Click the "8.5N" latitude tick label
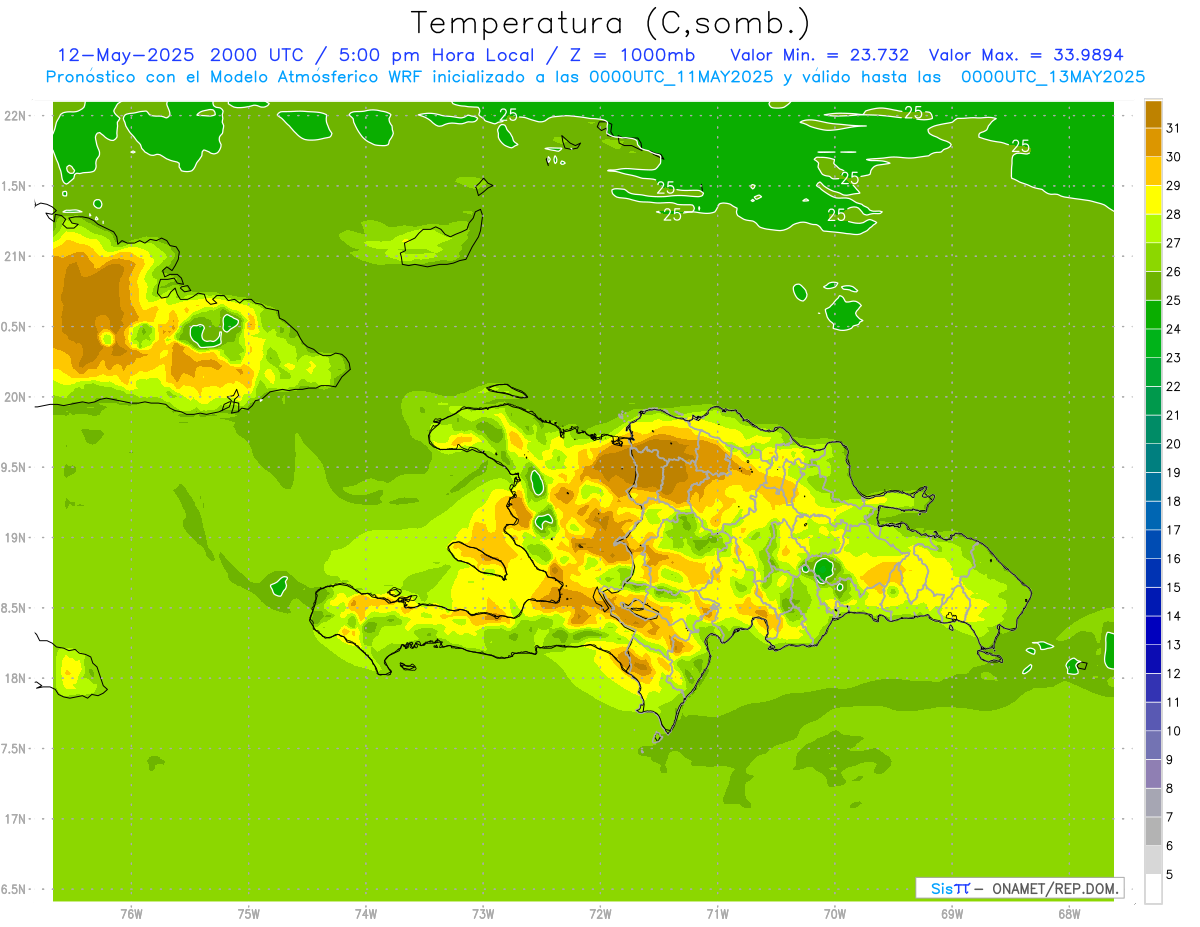The width and height of the screenshot is (1200, 927). point(14,608)
